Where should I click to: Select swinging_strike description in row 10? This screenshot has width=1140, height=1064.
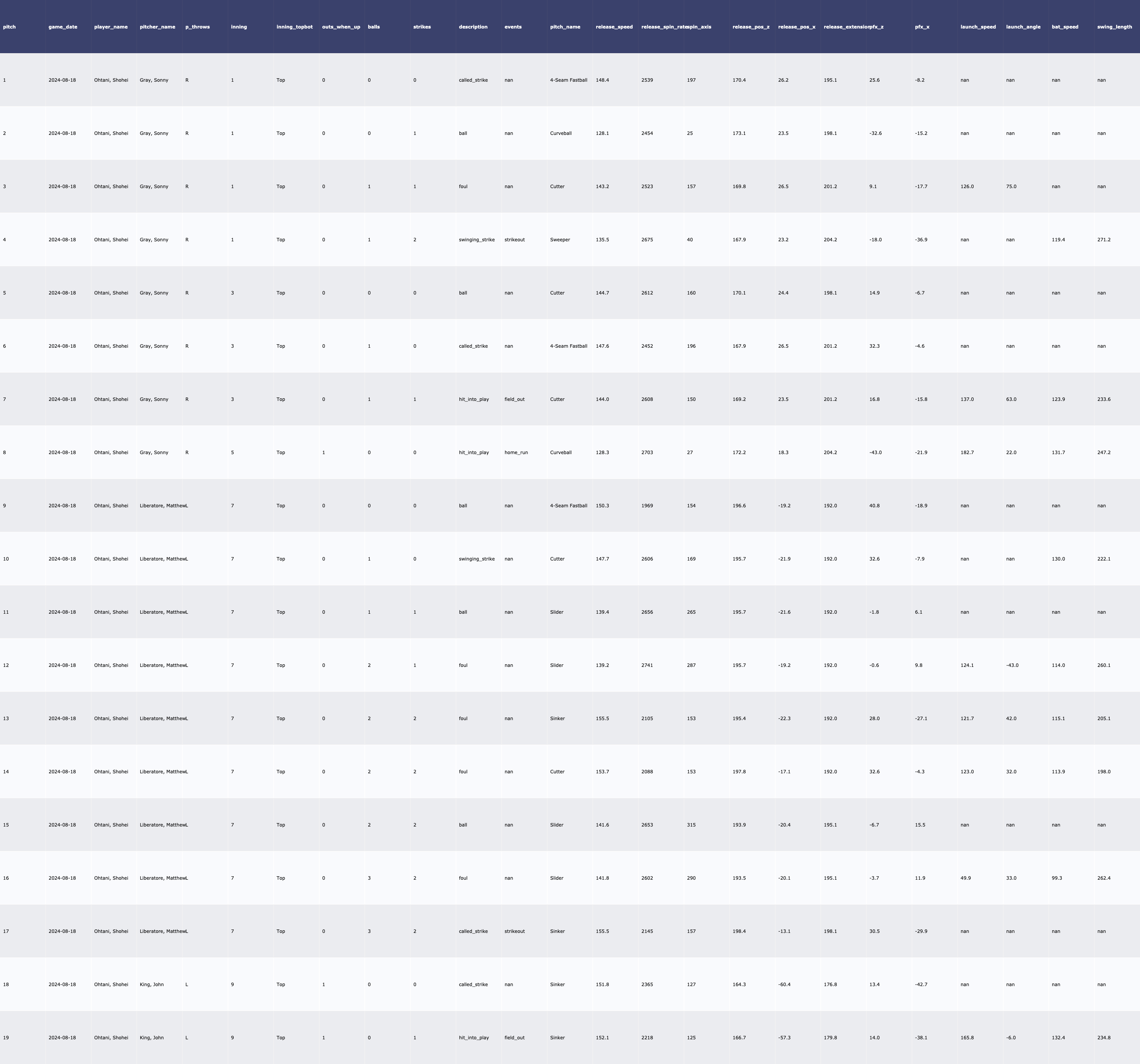[476, 559]
